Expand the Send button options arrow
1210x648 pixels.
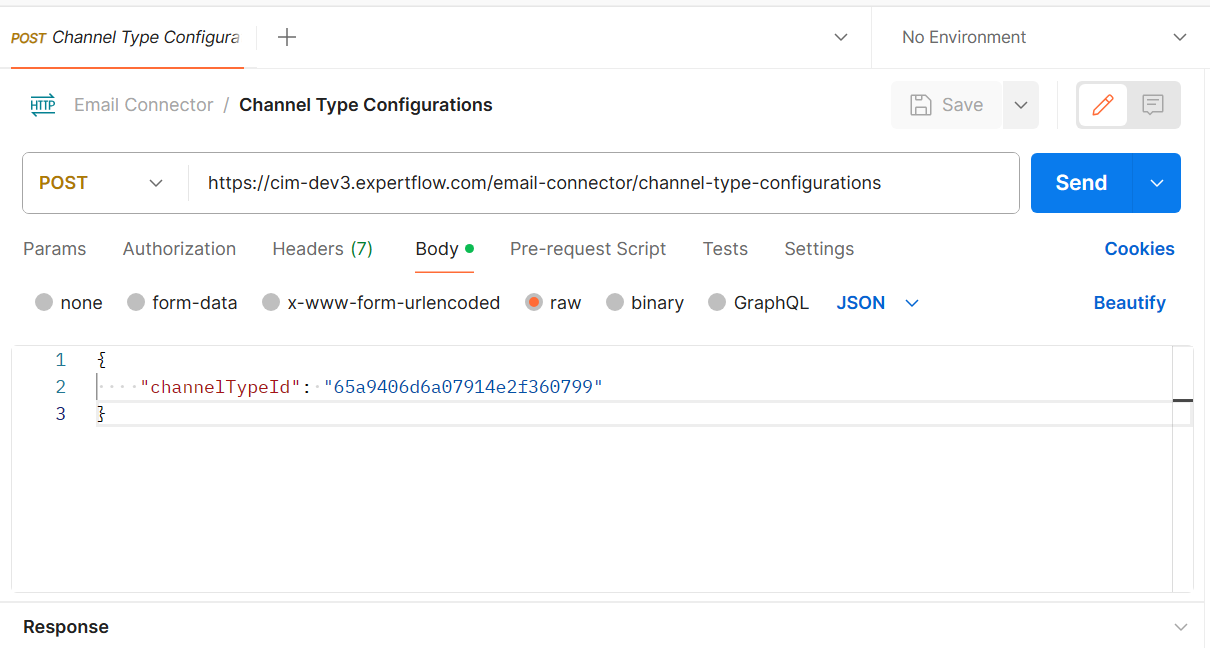[x=1157, y=183]
